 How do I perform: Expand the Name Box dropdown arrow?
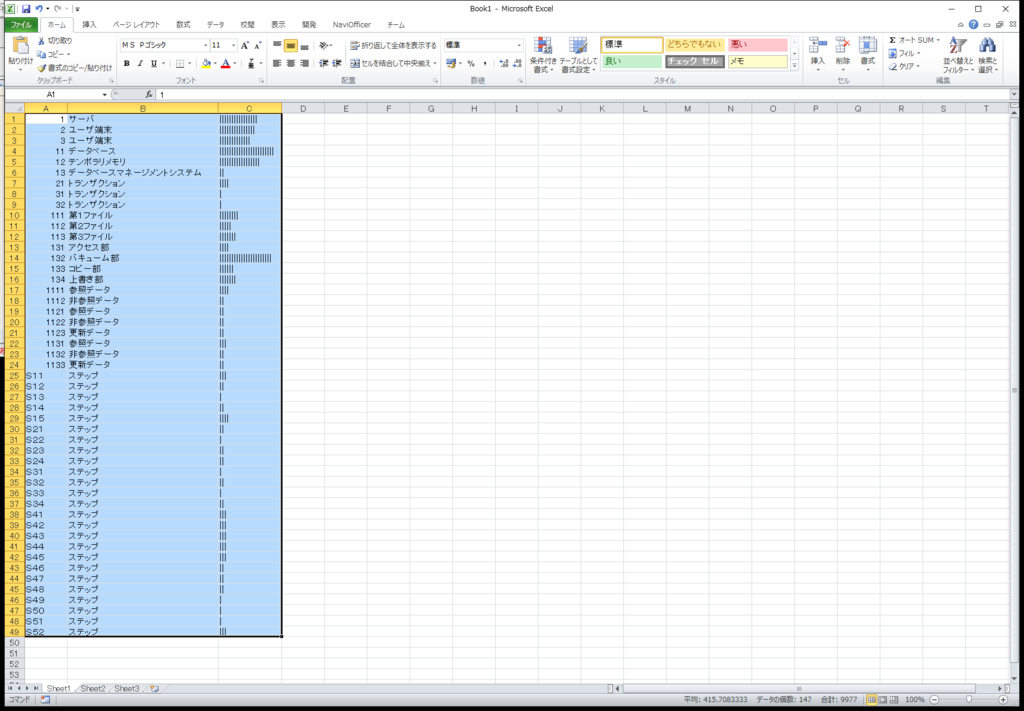tap(104, 95)
